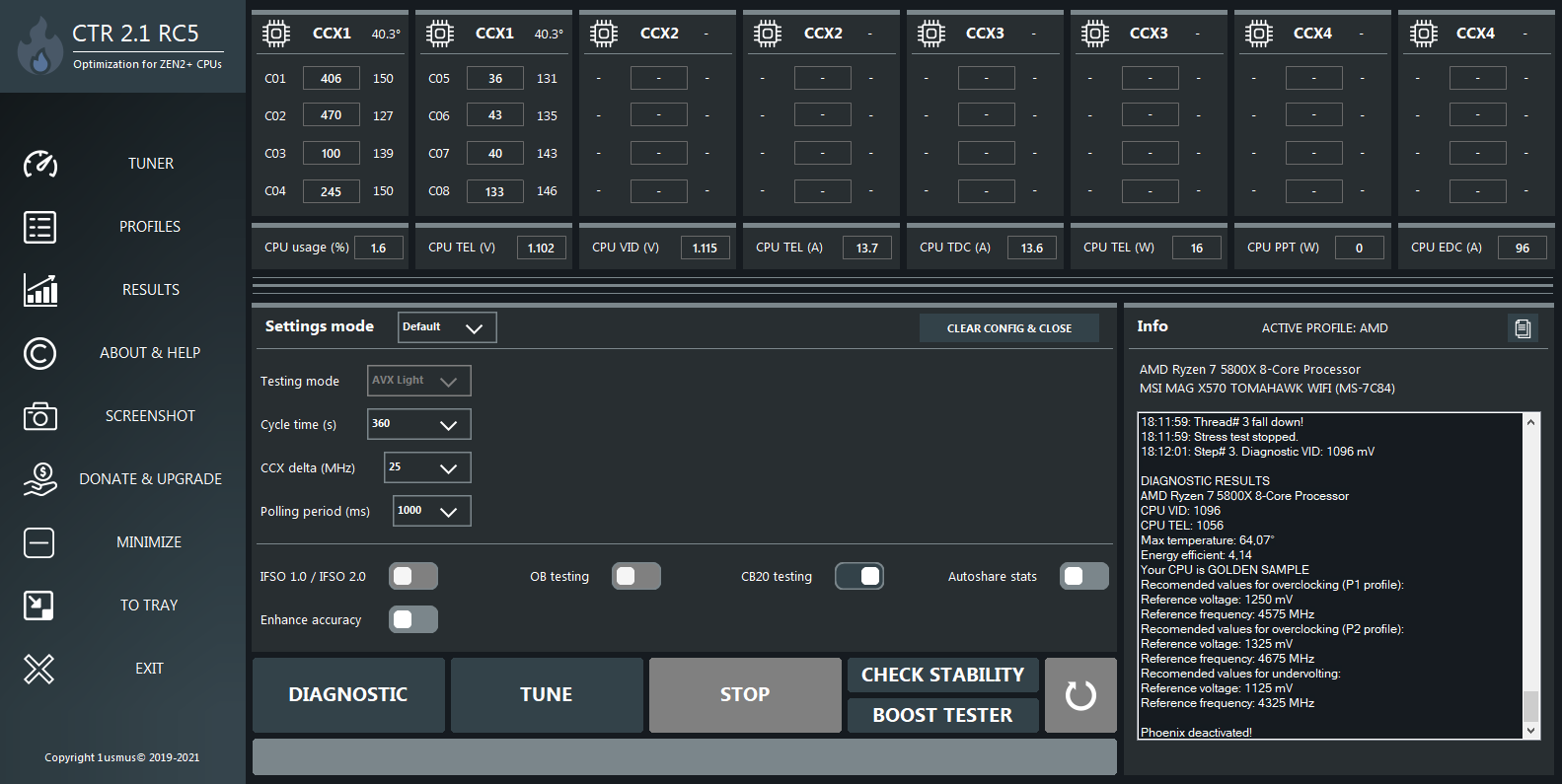This screenshot has height=784, width=1562.
Task: Click the About & Help copyright icon
Action: (40, 353)
